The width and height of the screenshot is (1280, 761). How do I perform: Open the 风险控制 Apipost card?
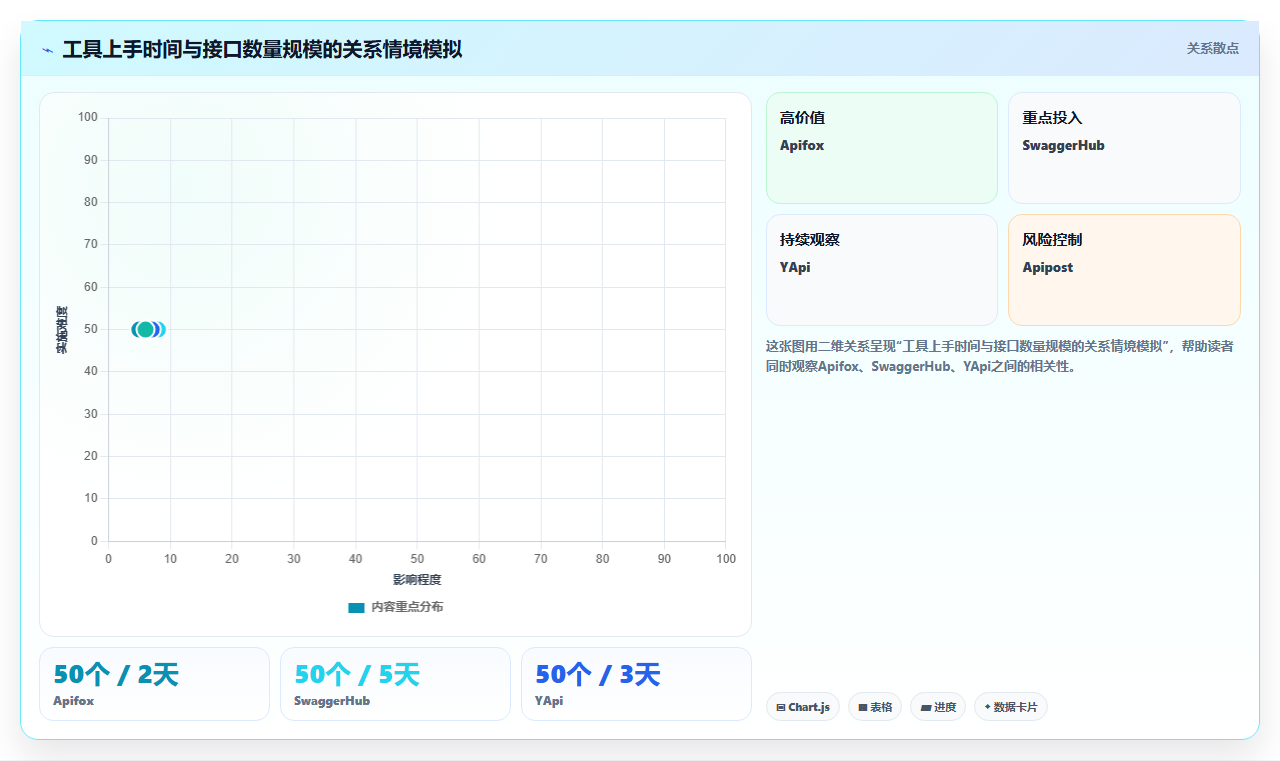[1124, 270]
